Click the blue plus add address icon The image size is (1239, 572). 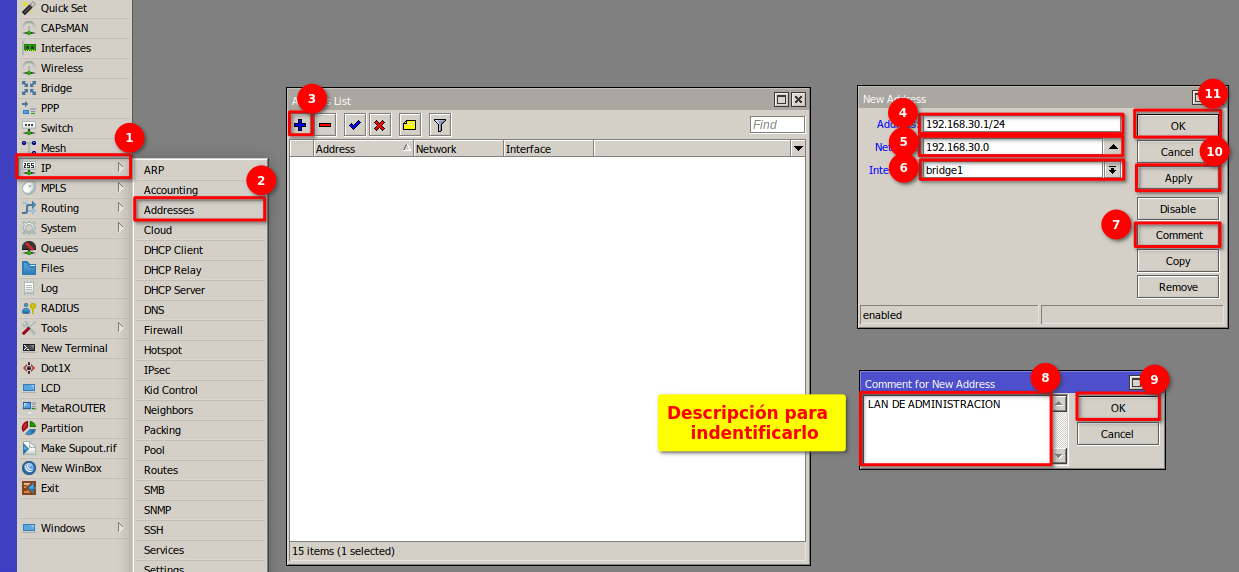click(300, 125)
